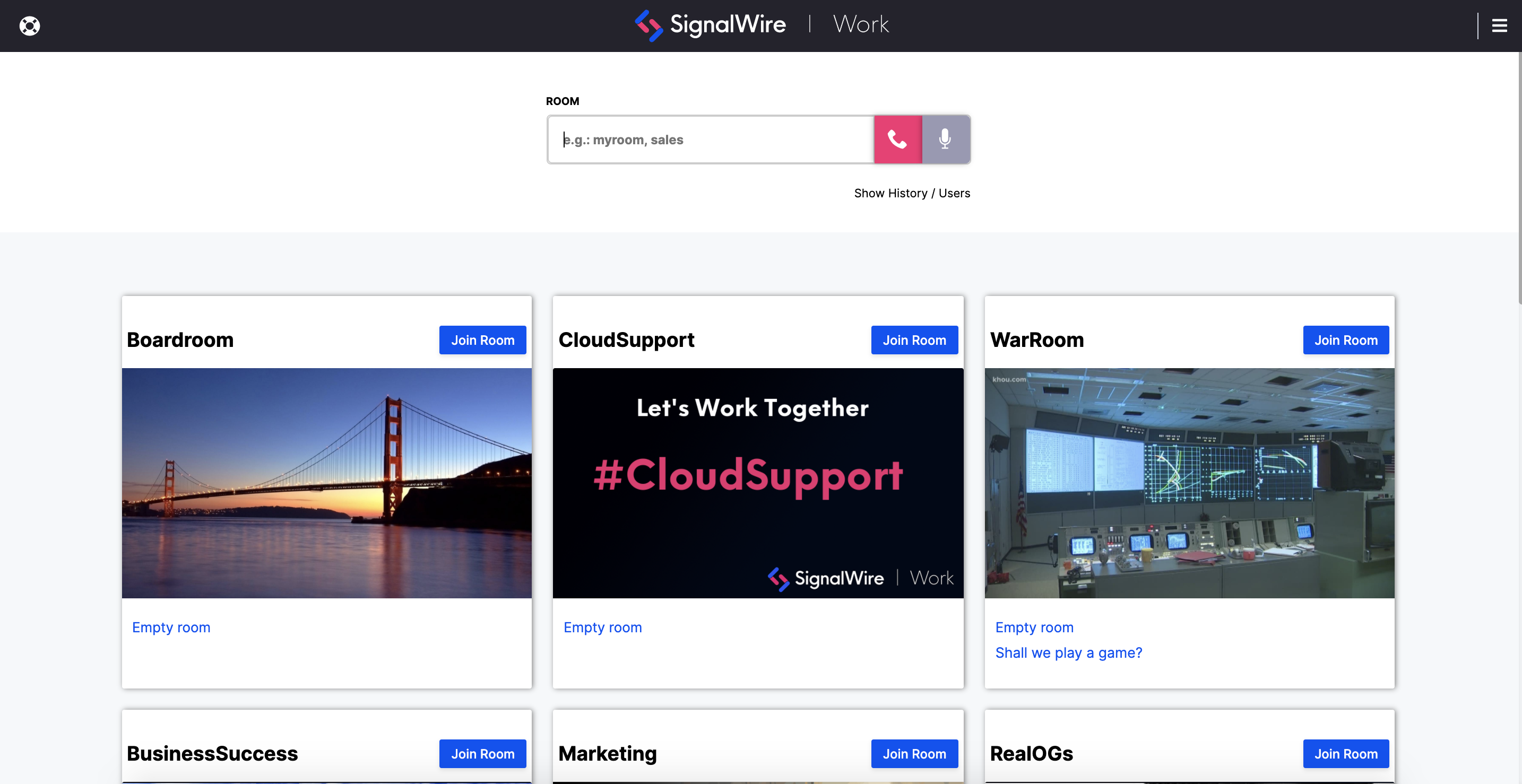The width and height of the screenshot is (1522, 784).
Task: Click 'Empty room' under Boardroom
Action: tap(171, 627)
